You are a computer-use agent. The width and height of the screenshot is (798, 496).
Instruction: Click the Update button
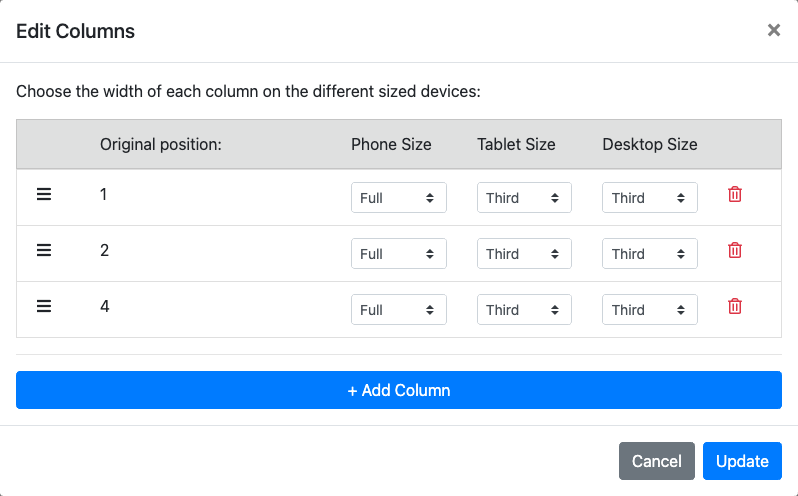(x=742, y=461)
